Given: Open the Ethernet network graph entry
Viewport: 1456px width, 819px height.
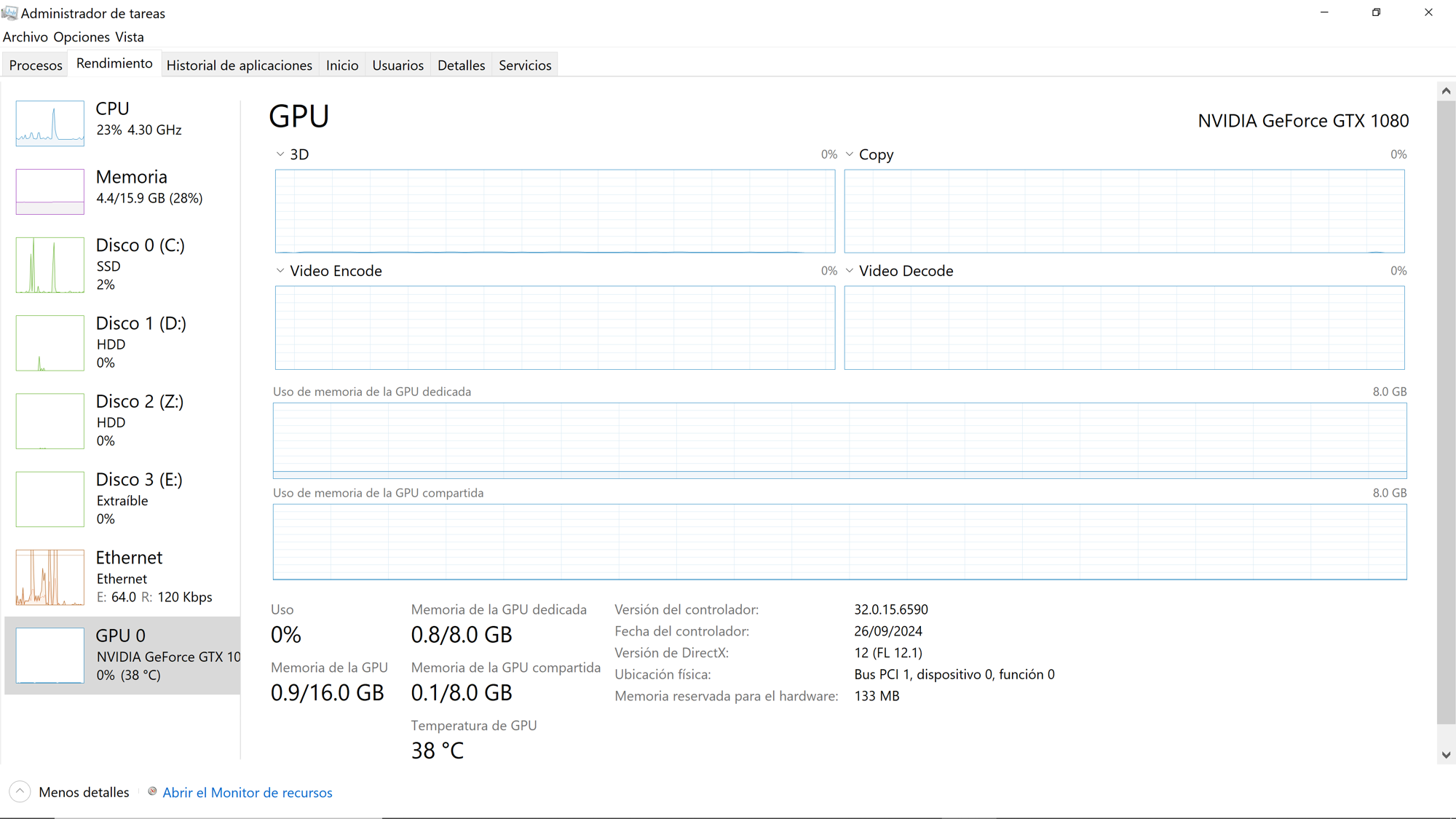Looking at the screenshot, I should [x=122, y=577].
